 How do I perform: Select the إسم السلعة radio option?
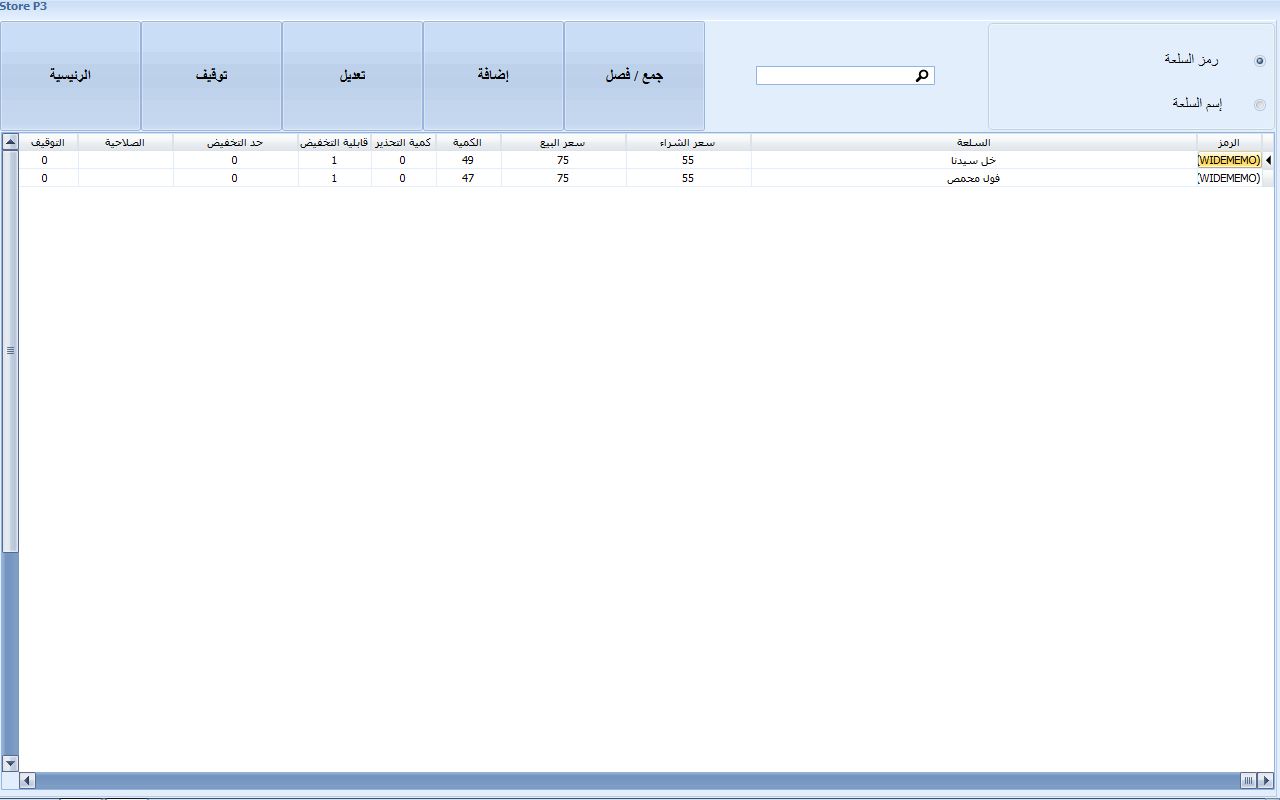tap(1259, 105)
